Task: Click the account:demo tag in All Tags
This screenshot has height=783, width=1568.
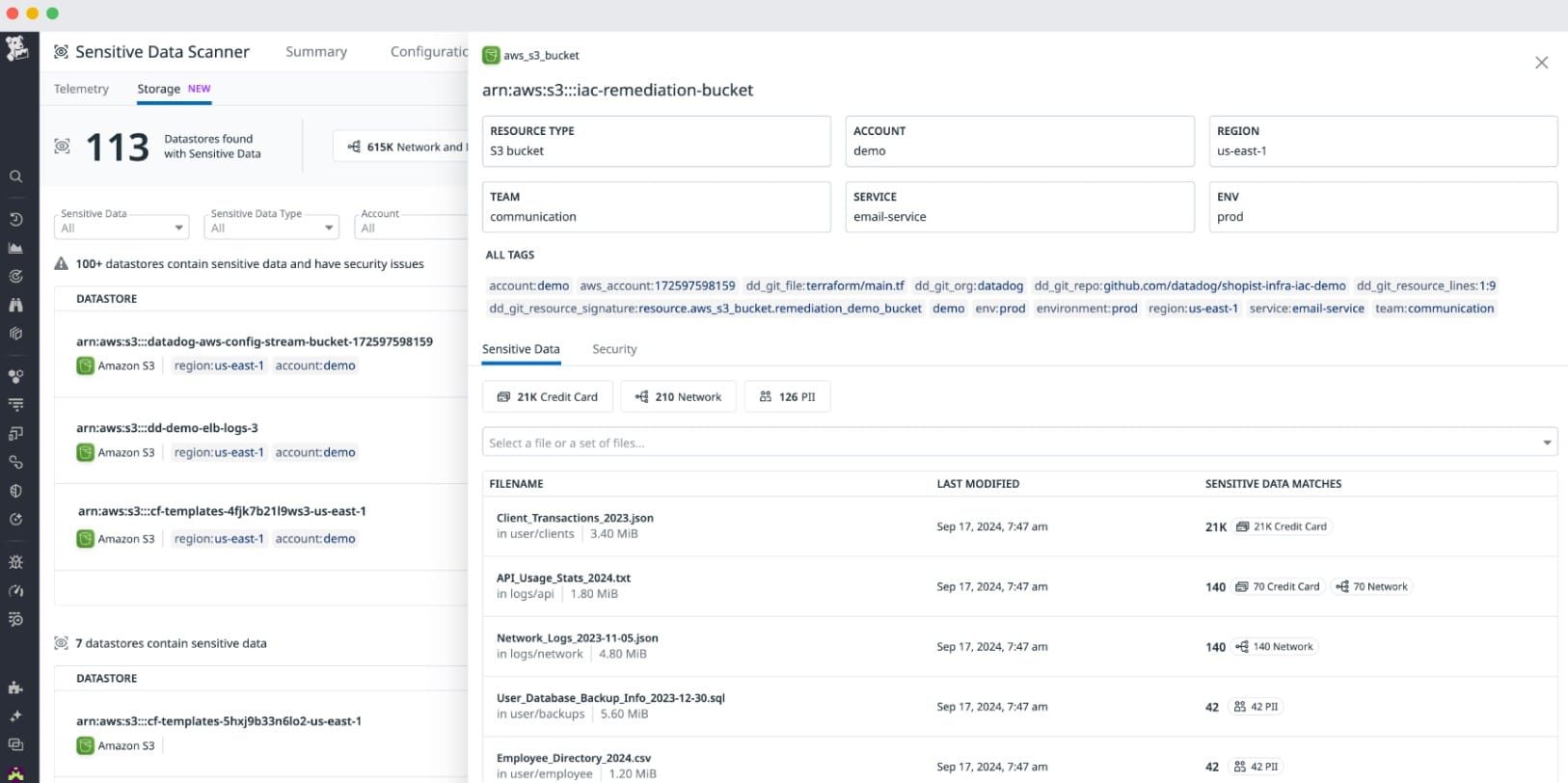Action: point(528,285)
